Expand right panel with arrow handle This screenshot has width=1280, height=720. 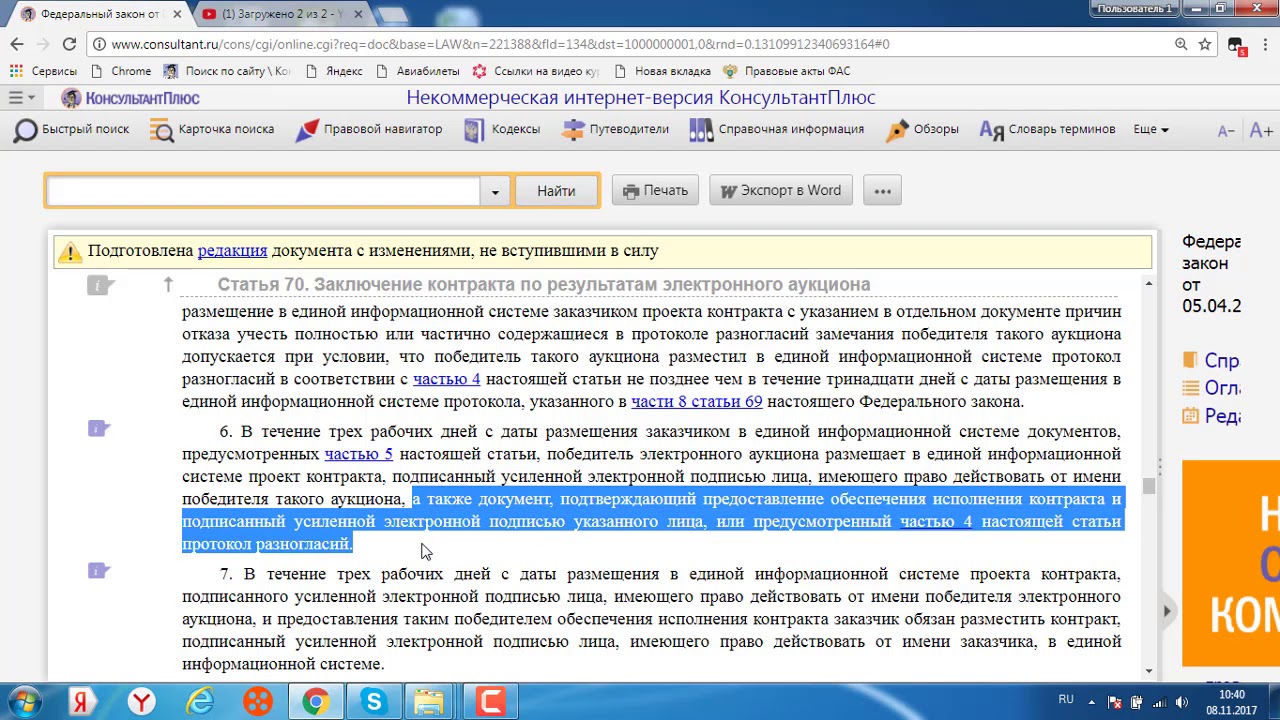[x=1167, y=611]
